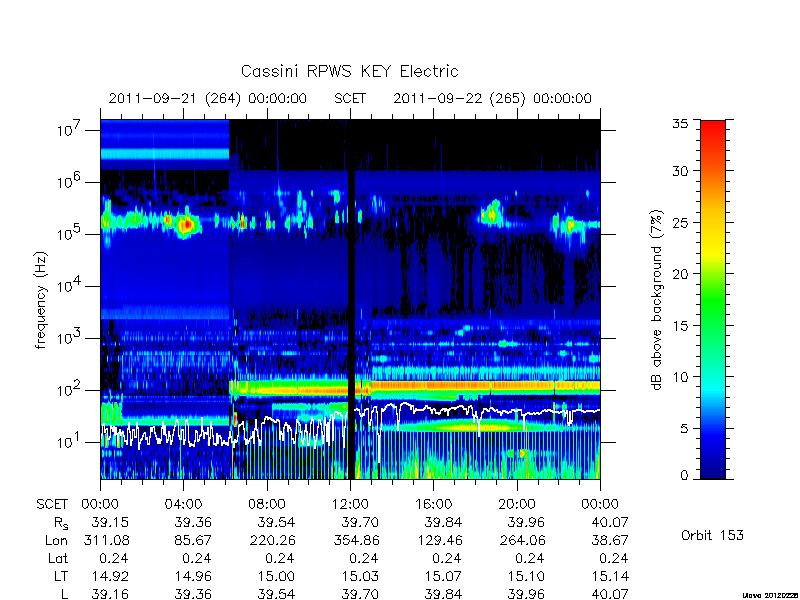The width and height of the screenshot is (800, 600).
Task: Click the Rs value 39.36
Action: coord(193,522)
